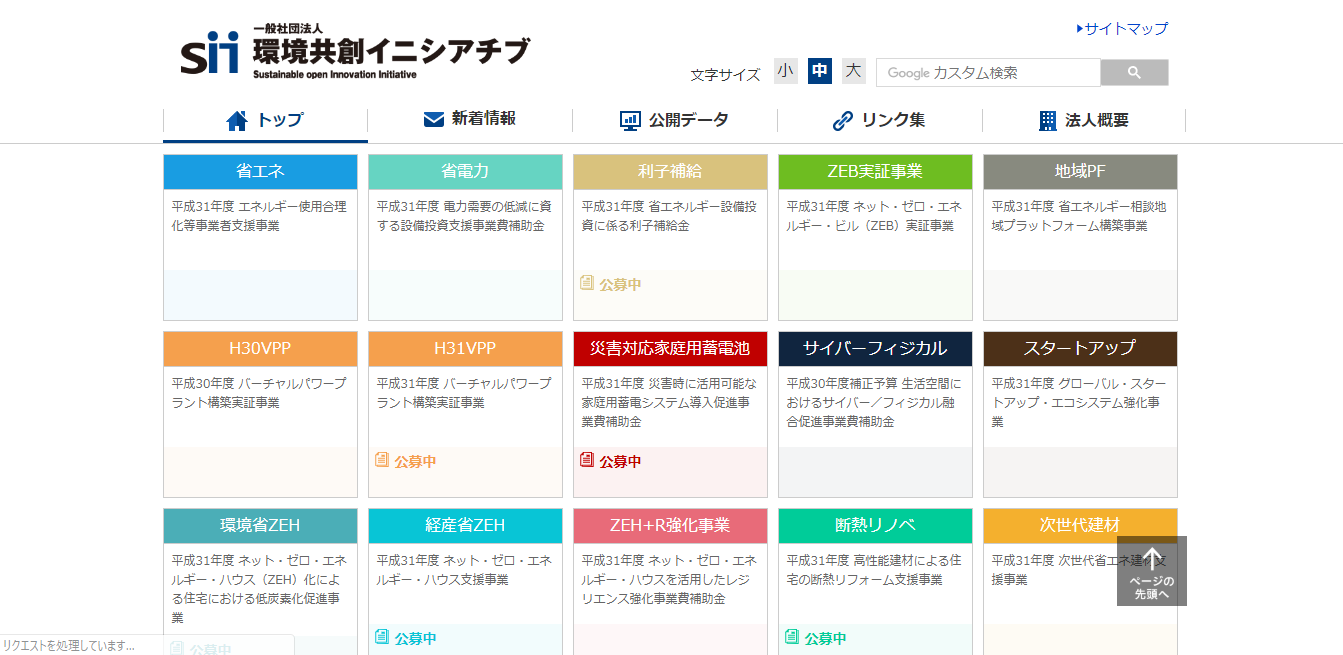1343x655 pixels.
Task: Click the chain link icon for リンク集
Action: [843, 121]
